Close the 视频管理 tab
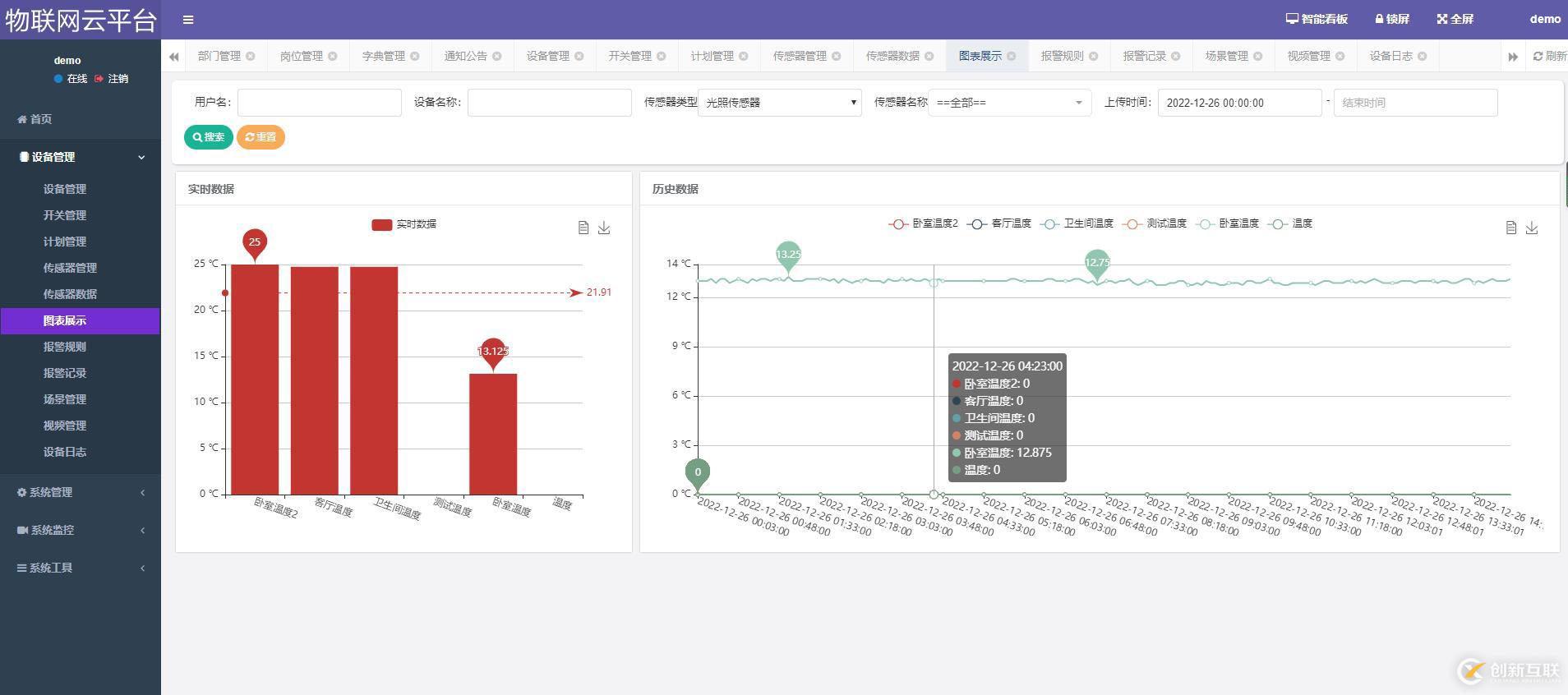 (1340, 56)
